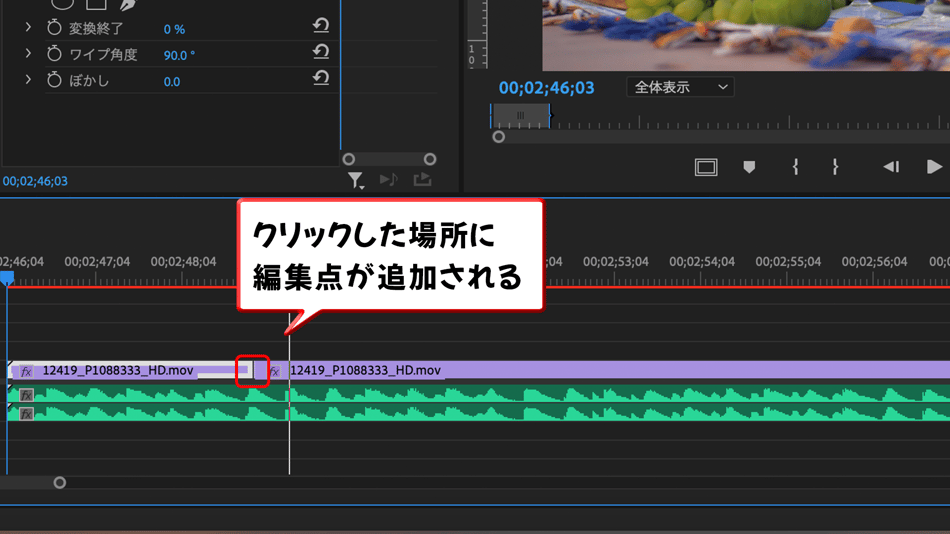This screenshot has width=950, height=534.
Task: Click fx badge on upper audio clip
Action: pos(26,395)
